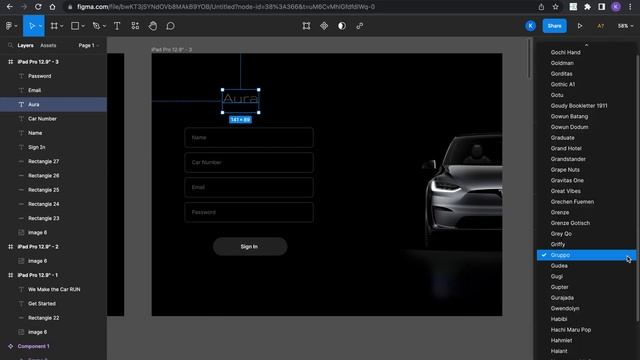The height and width of the screenshot is (360, 640).
Task: Choose the Habibi font
Action: (x=559, y=319)
